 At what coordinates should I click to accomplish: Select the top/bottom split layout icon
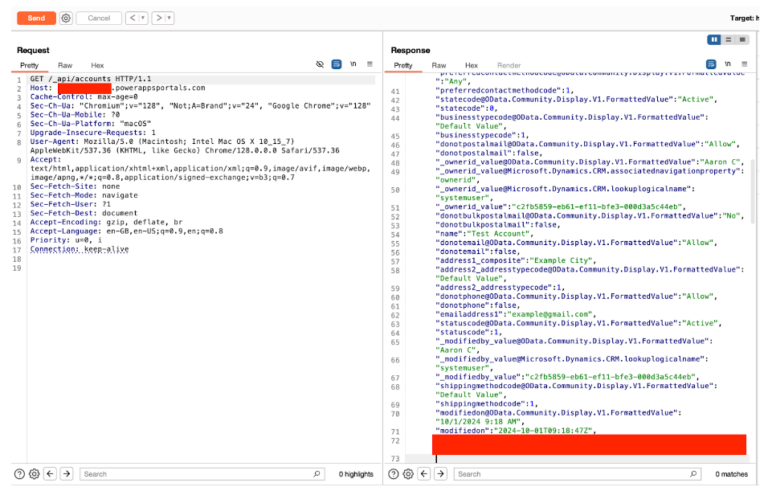point(728,40)
